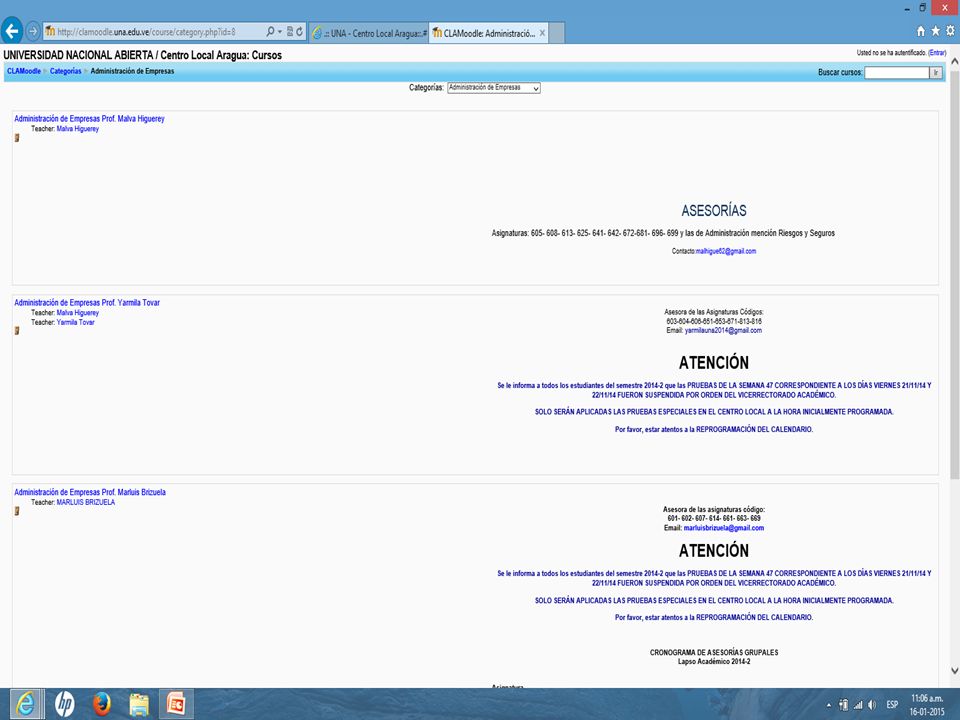Switch to the UNA - Centro Local Aragua tab

tap(369, 33)
